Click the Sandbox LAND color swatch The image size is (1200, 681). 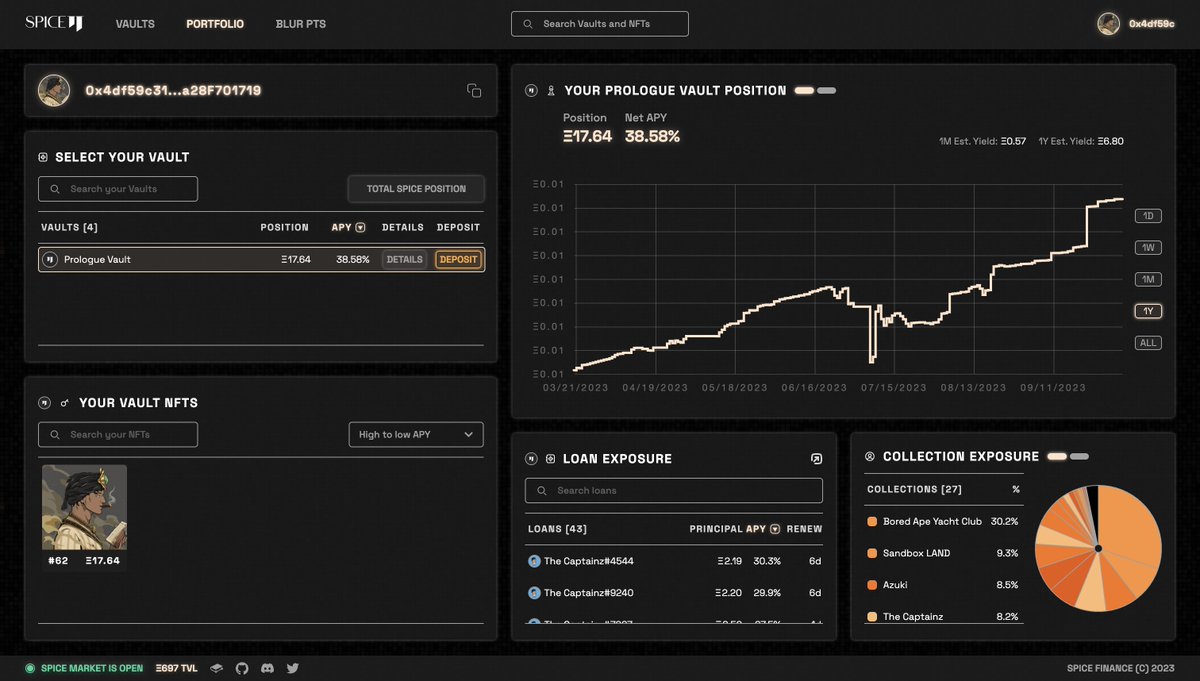(x=872, y=554)
